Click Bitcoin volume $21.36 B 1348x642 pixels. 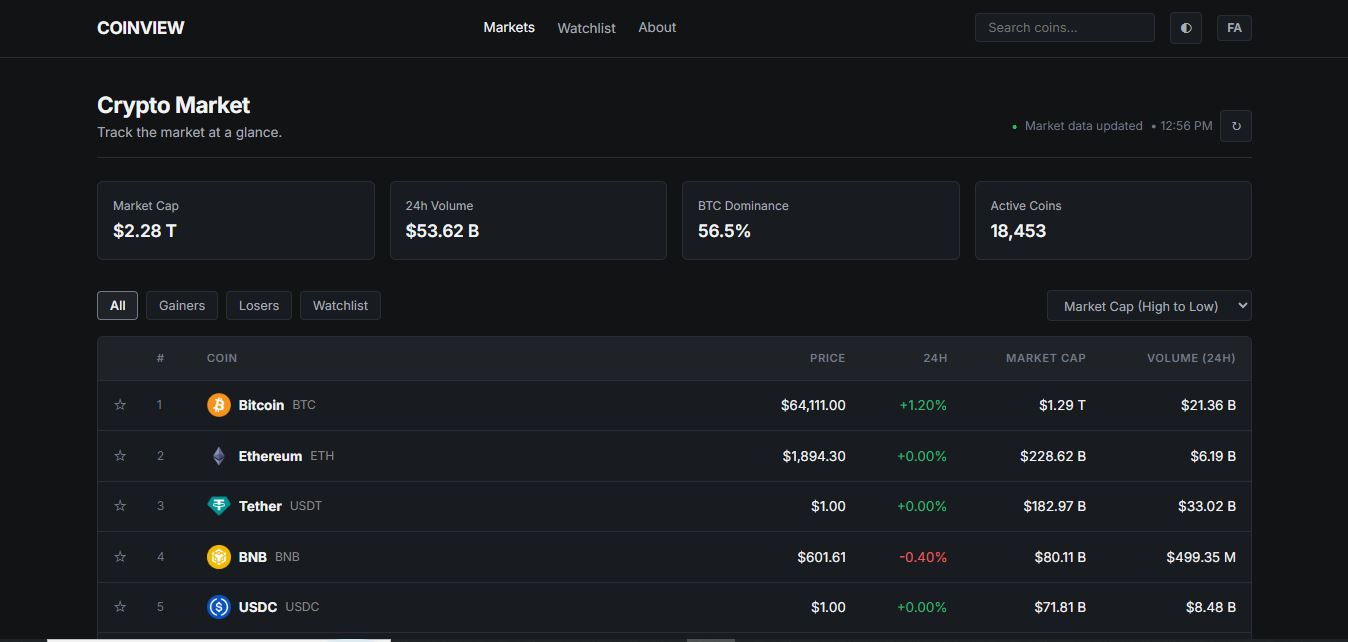click(x=1208, y=405)
